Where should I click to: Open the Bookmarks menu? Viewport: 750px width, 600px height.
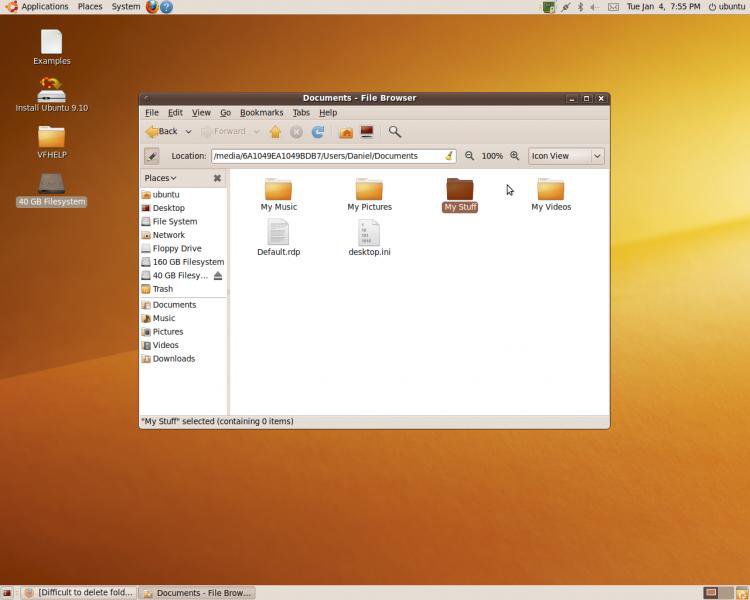[x=262, y=112]
